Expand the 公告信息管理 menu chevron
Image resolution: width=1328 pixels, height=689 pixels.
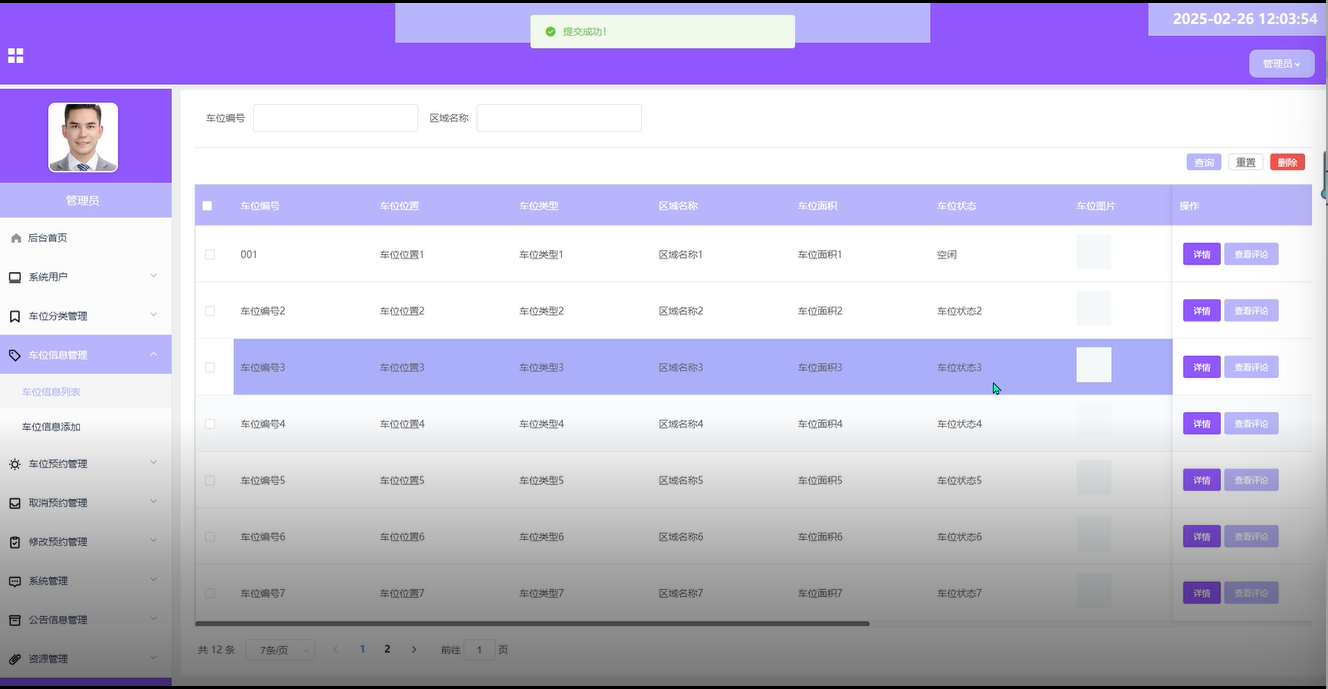click(x=153, y=618)
